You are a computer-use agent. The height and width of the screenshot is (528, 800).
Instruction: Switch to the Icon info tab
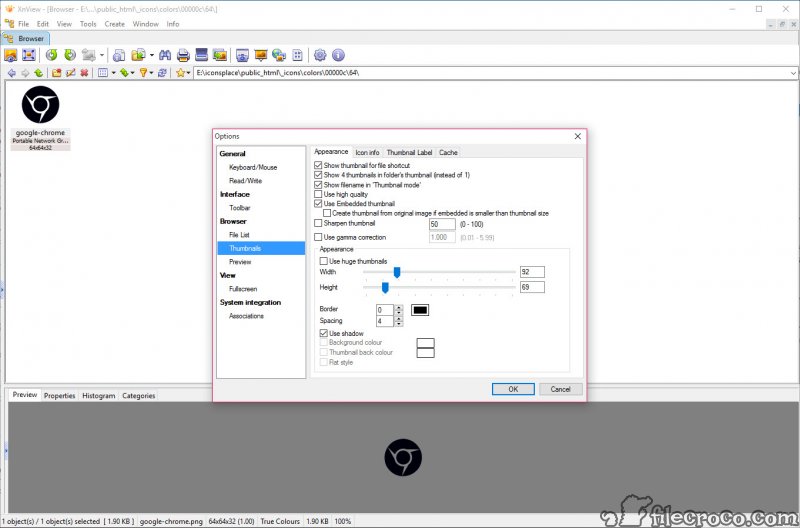pyautogui.click(x=367, y=153)
